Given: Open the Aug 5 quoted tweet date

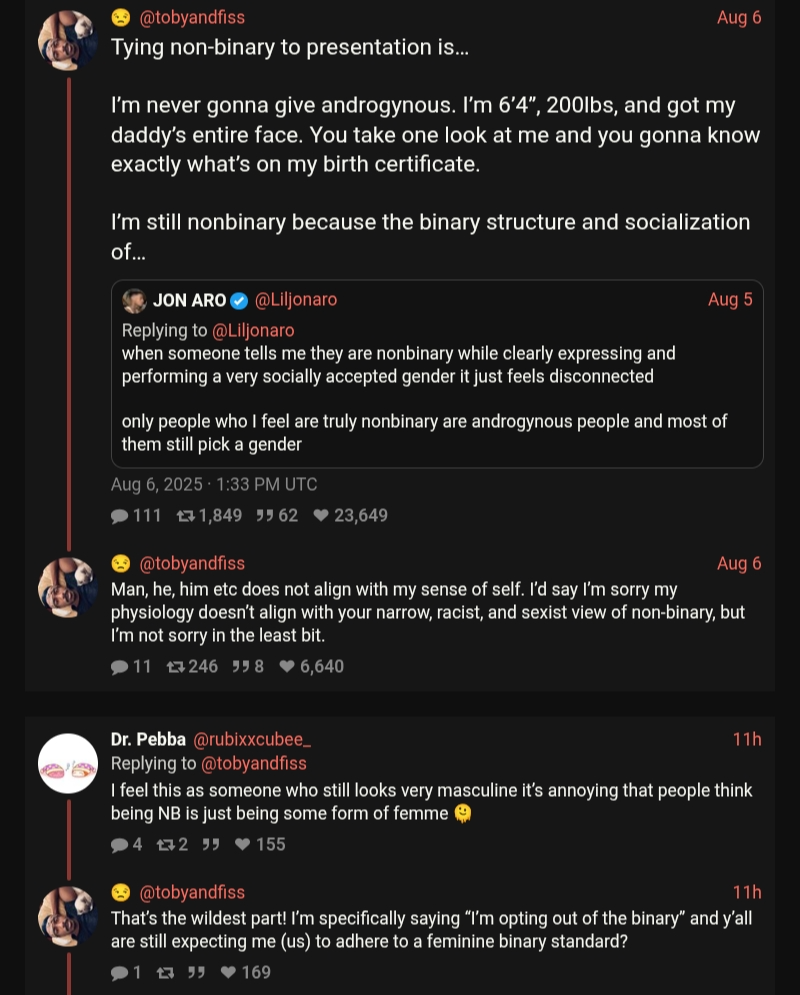Looking at the screenshot, I should (x=730, y=300).
